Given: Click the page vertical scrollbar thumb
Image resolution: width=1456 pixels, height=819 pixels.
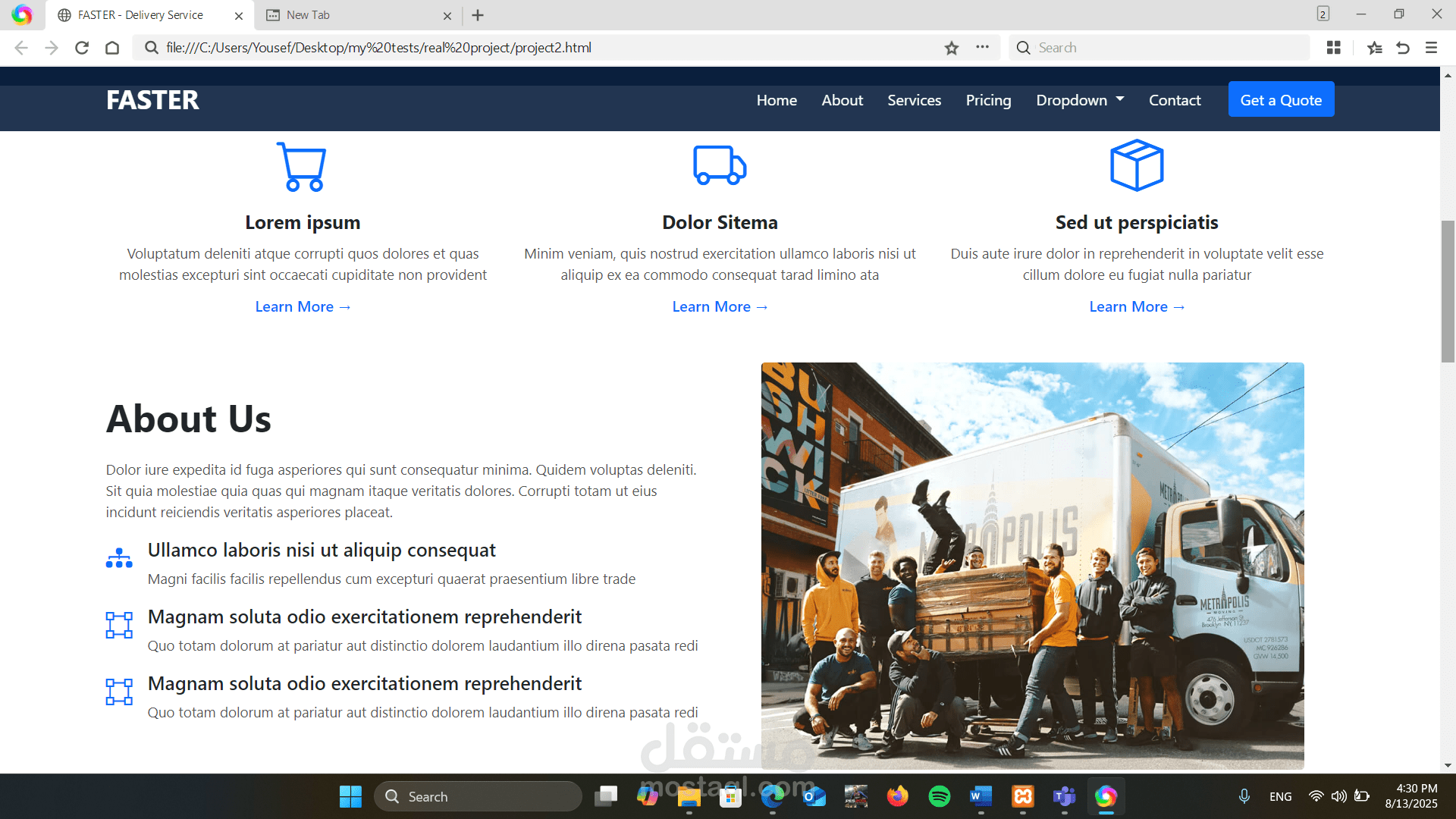Looking at the screenshot, I should 1448,291.
